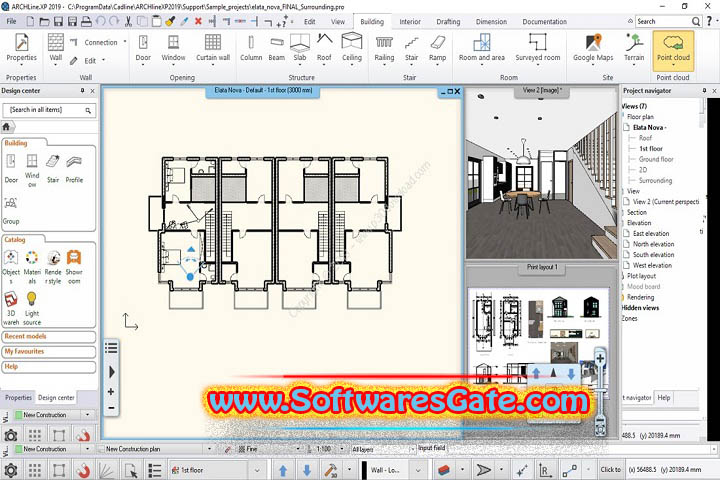This screenshot has height=480, width=720.
Task: Open the File menu
Action: point(11,22)
